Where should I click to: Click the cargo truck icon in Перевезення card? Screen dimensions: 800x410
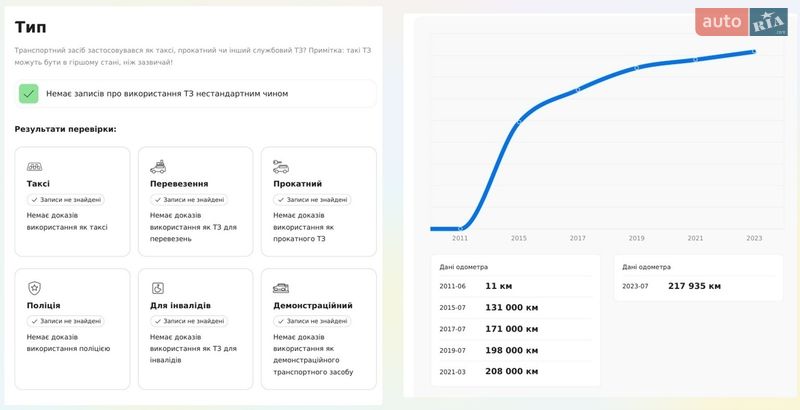pyautogui.click(x=158, y=166)
